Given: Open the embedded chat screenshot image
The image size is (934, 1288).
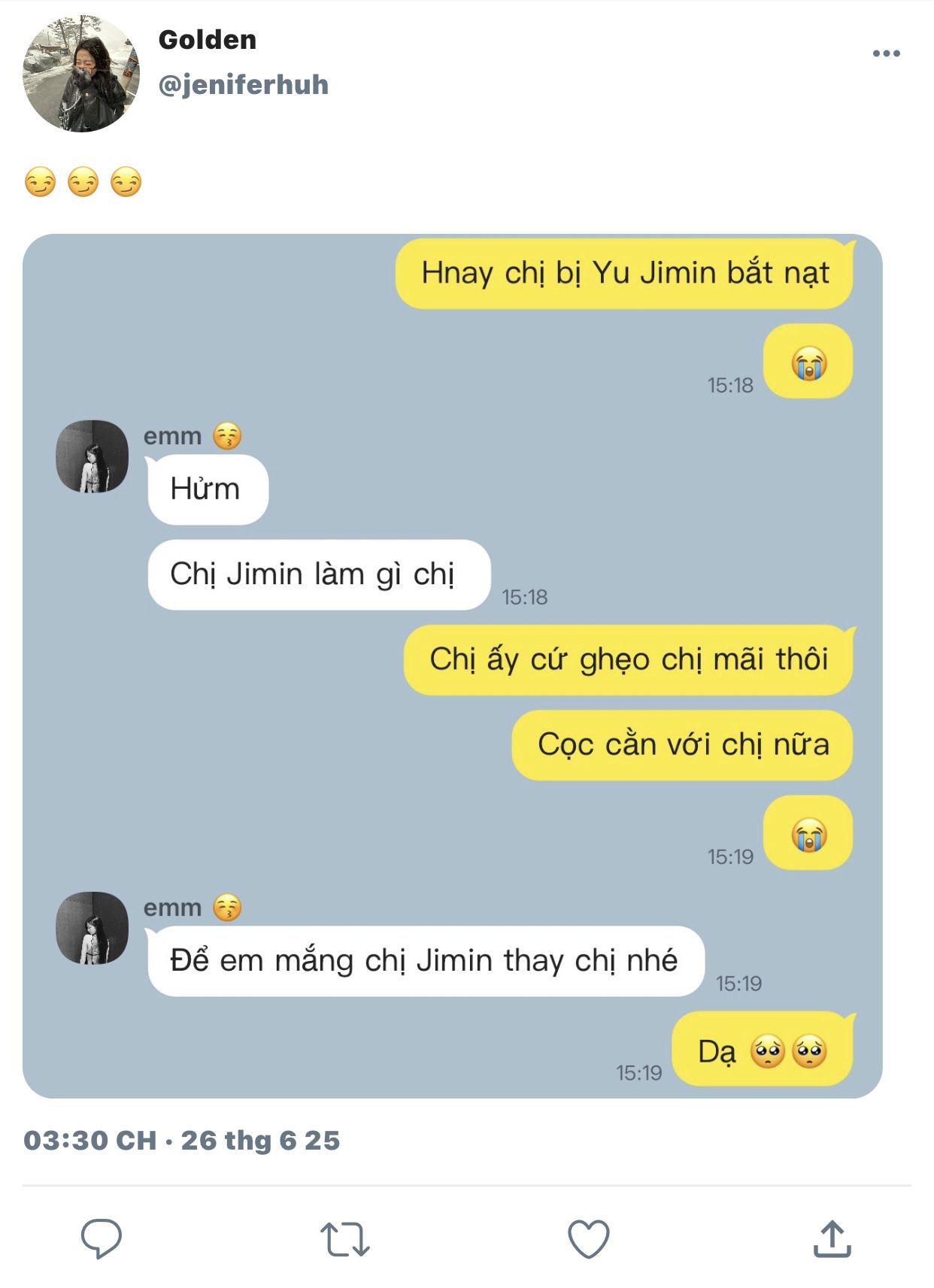Looking at the screenshot, I should pos(452,665).
